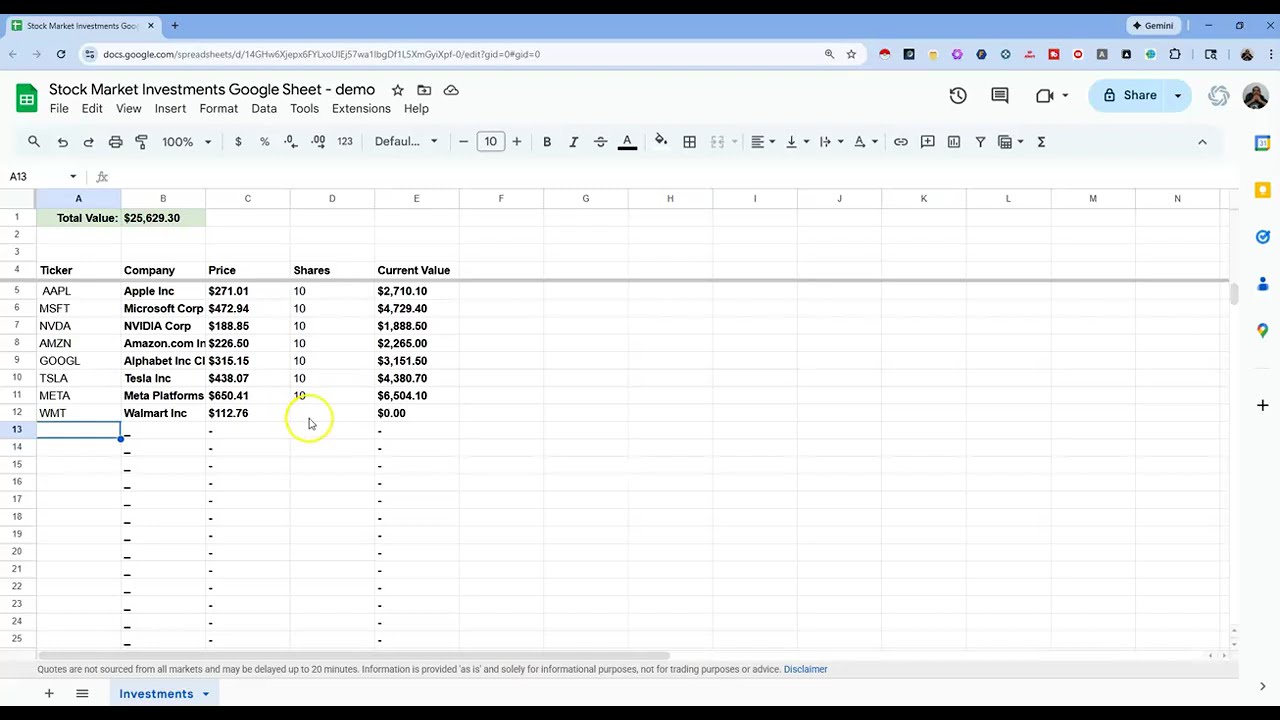The width and height of the screenshot is (1280, 720).
Task: Decrease font size with minus
Action: (x=463, y=142)
